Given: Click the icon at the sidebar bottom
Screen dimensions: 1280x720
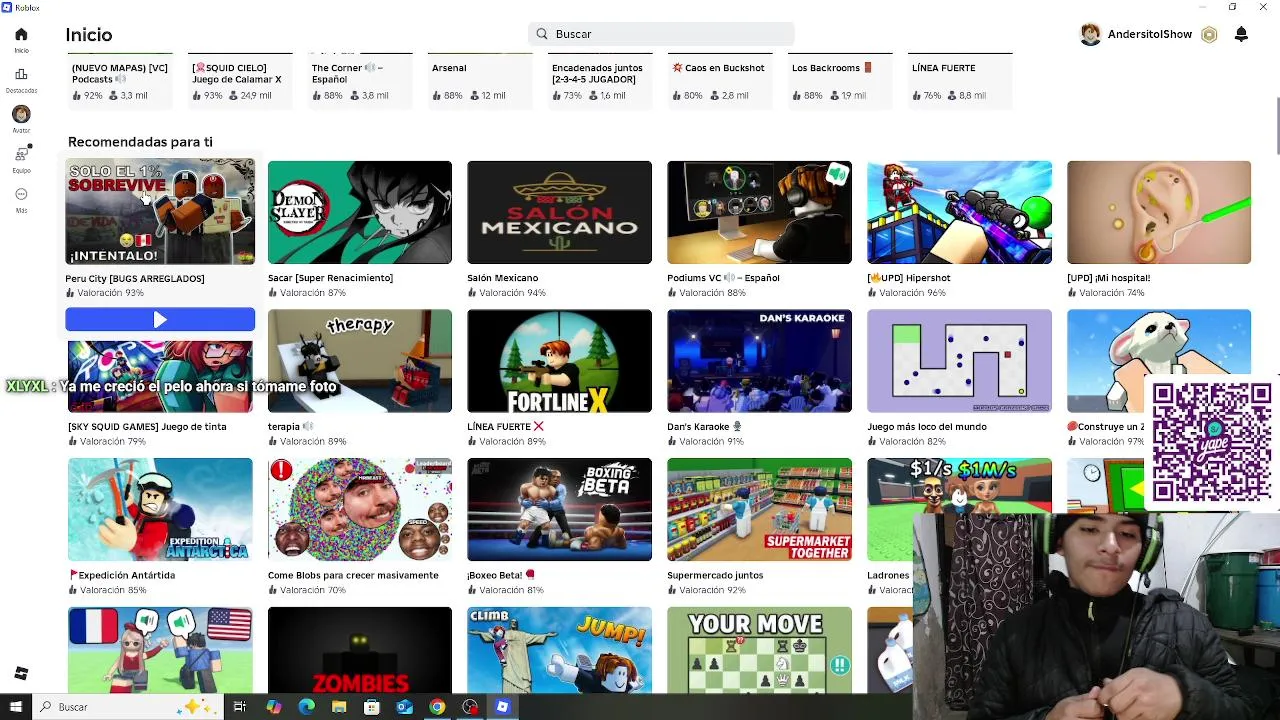Looking at the screenshot, I should (x=21, y=673).
